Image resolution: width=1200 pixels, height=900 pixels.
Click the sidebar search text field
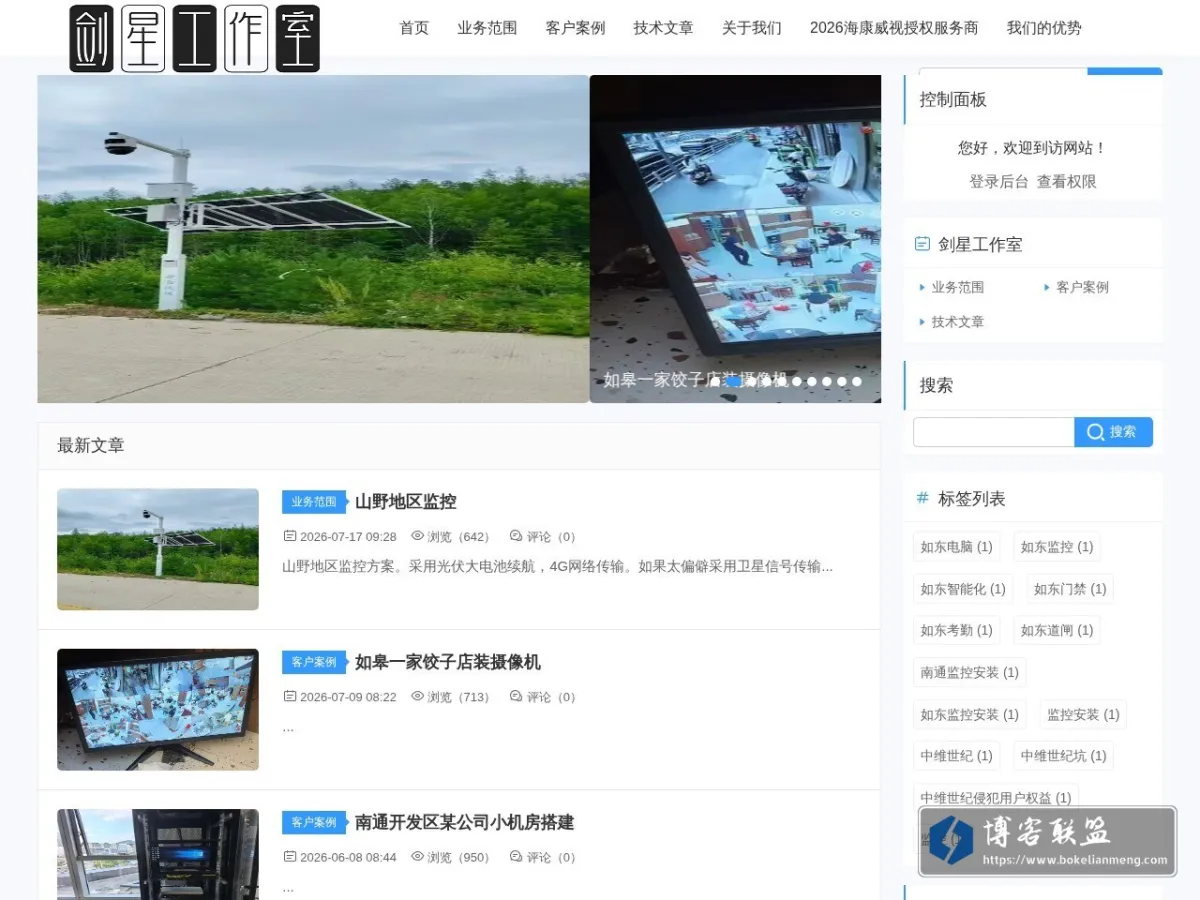(x=994, y=432)
